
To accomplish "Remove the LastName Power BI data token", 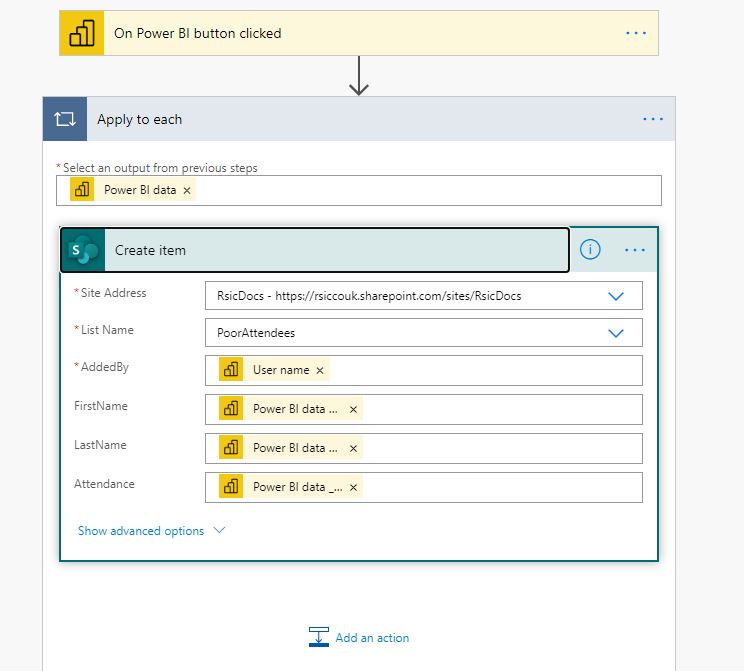I will [353, 448].
